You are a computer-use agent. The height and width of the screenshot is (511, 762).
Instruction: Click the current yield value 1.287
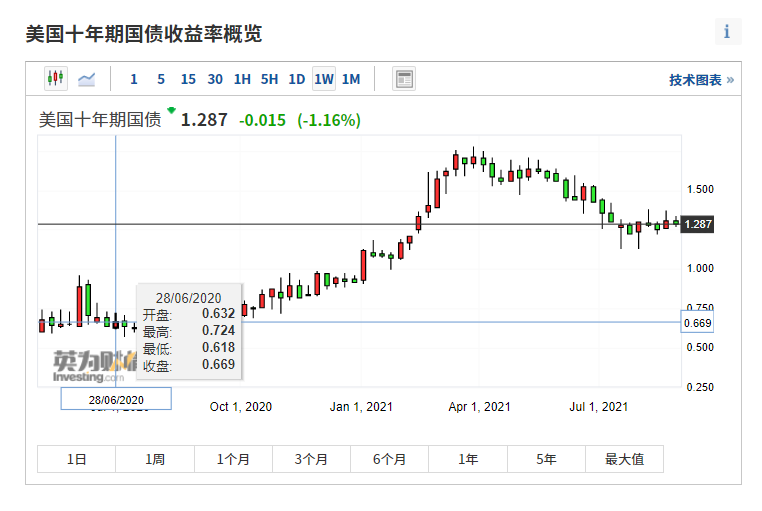coord(204,120)
